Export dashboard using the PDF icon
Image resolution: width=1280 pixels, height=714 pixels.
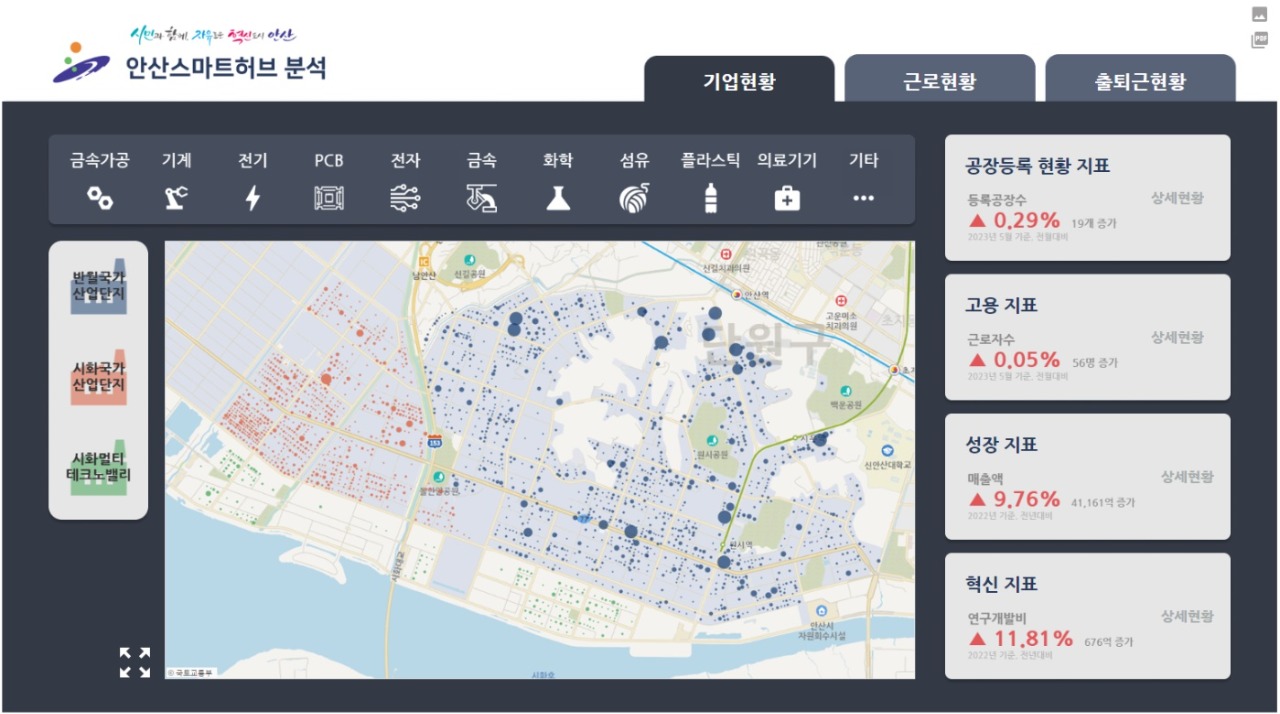tap(1259, 40)
